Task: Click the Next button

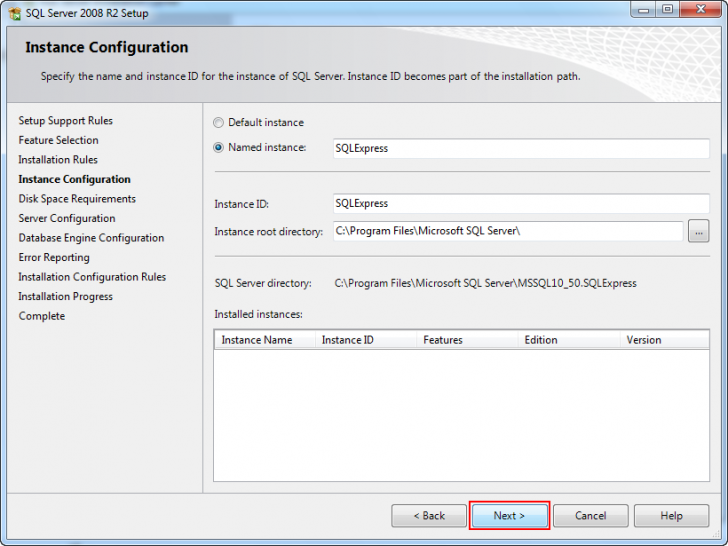Action: [509, 516]
